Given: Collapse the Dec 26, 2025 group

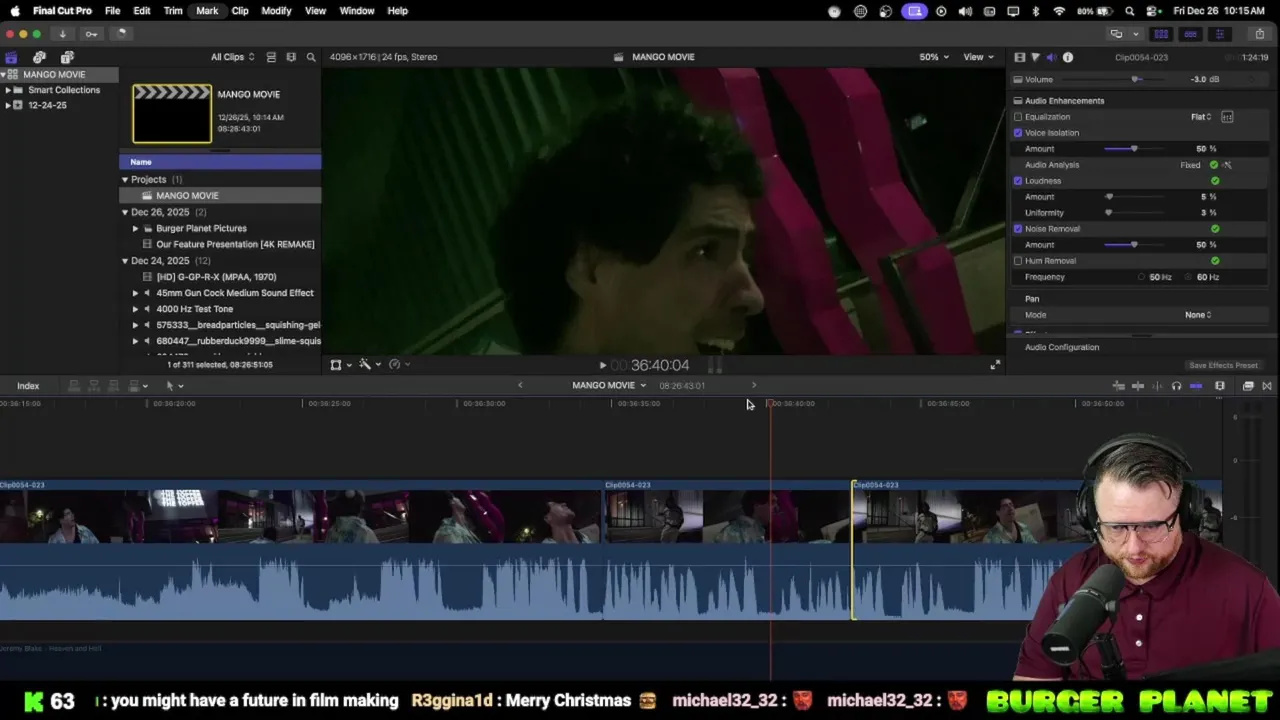Looking at the screenshot, I should (x=125, y=212).
